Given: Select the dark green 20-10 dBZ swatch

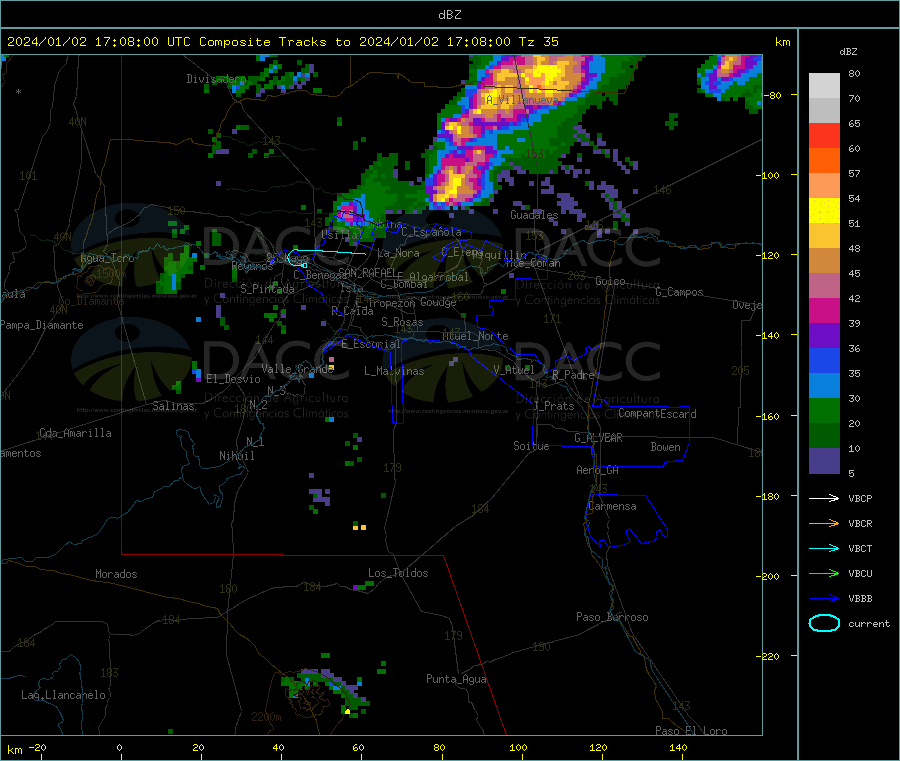Looking at the screenshot, I should coord(824,436).
